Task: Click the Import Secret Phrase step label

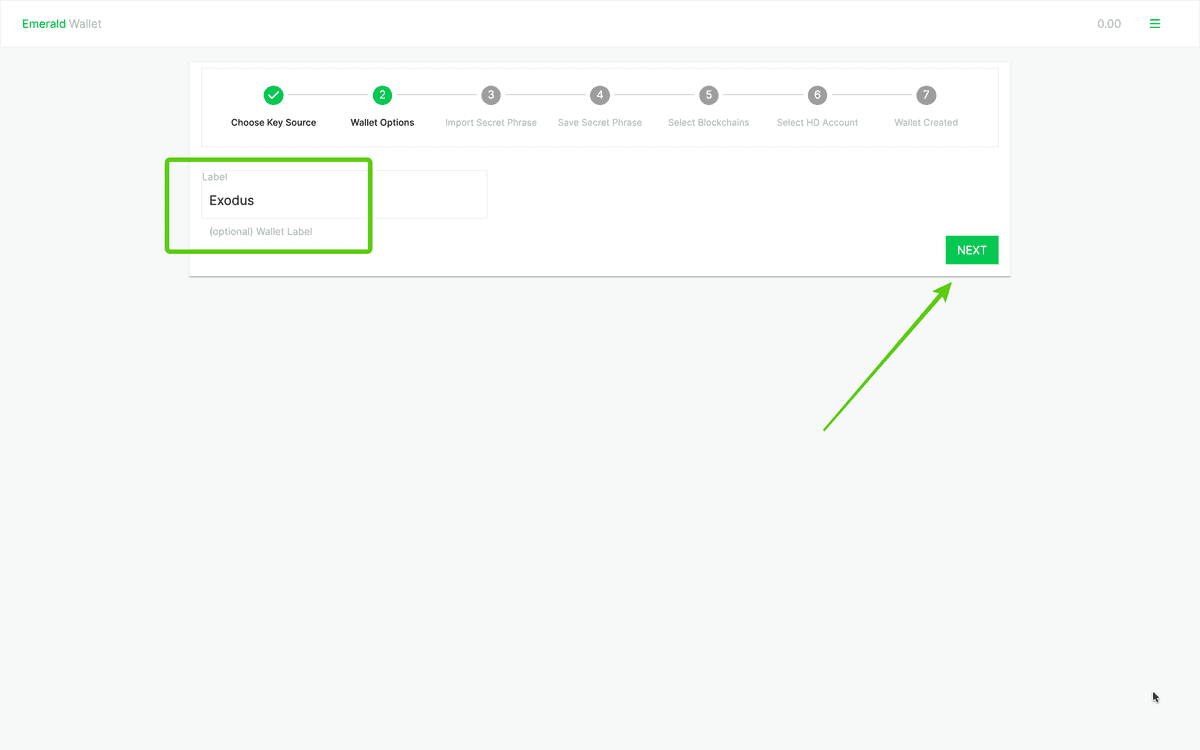Action: (x=491, y=123)
